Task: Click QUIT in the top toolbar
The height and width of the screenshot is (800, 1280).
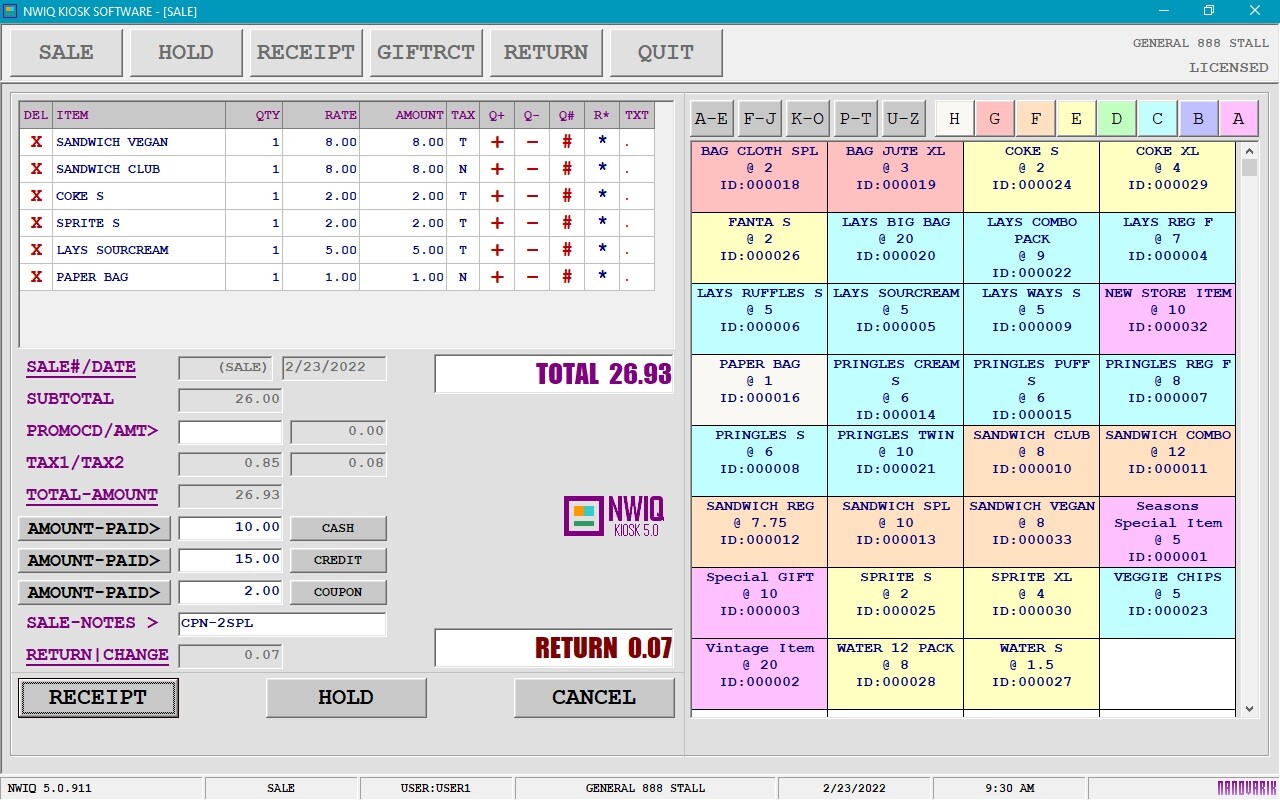Action: [x=666, y=53]
